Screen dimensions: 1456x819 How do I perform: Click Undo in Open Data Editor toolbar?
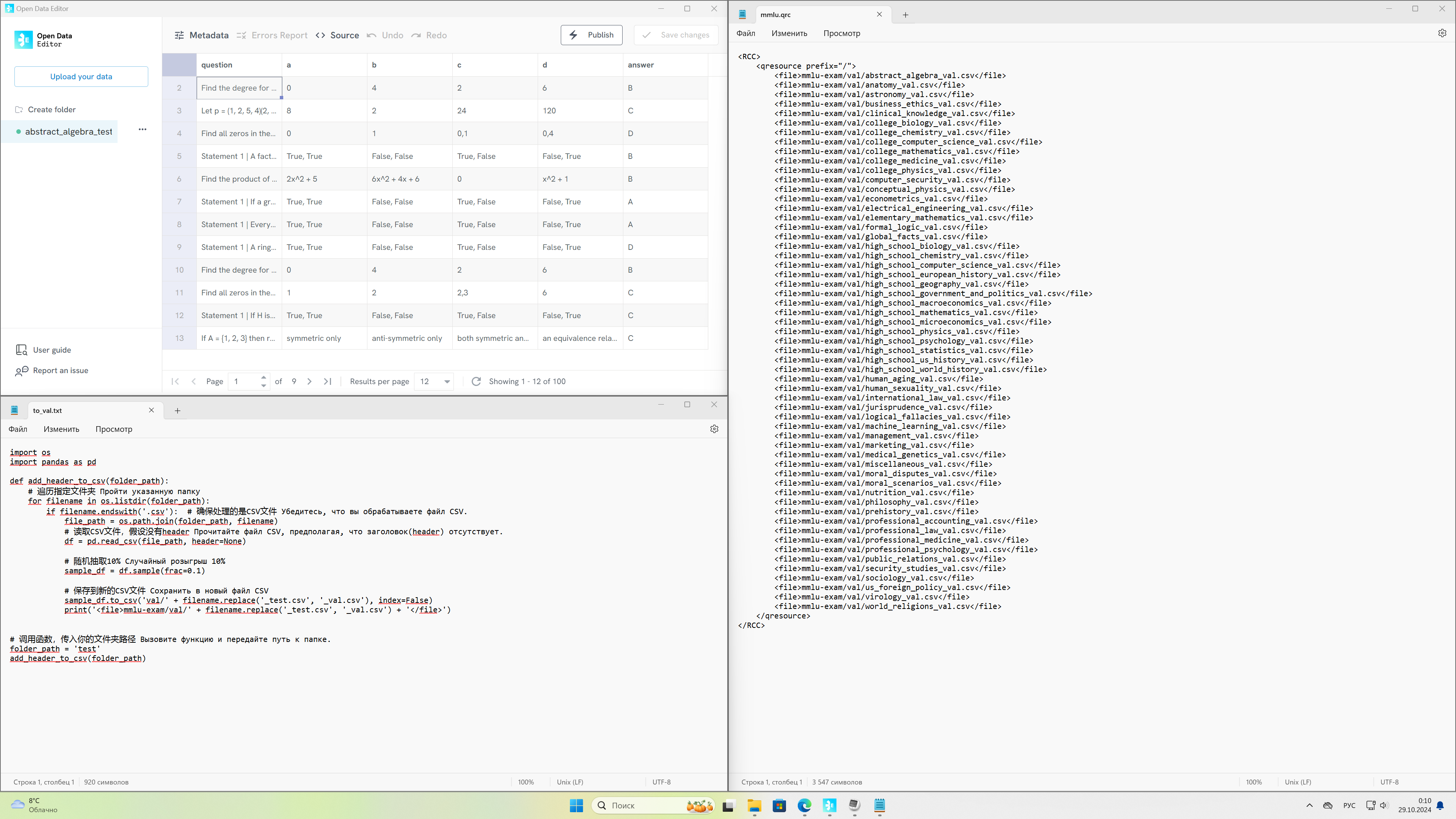coord(385,35)
